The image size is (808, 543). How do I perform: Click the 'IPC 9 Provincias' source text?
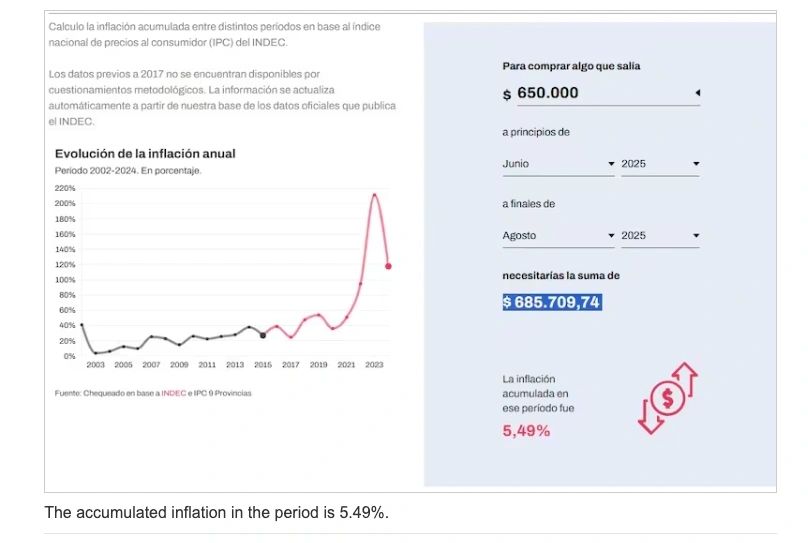[x=222, y=393]
